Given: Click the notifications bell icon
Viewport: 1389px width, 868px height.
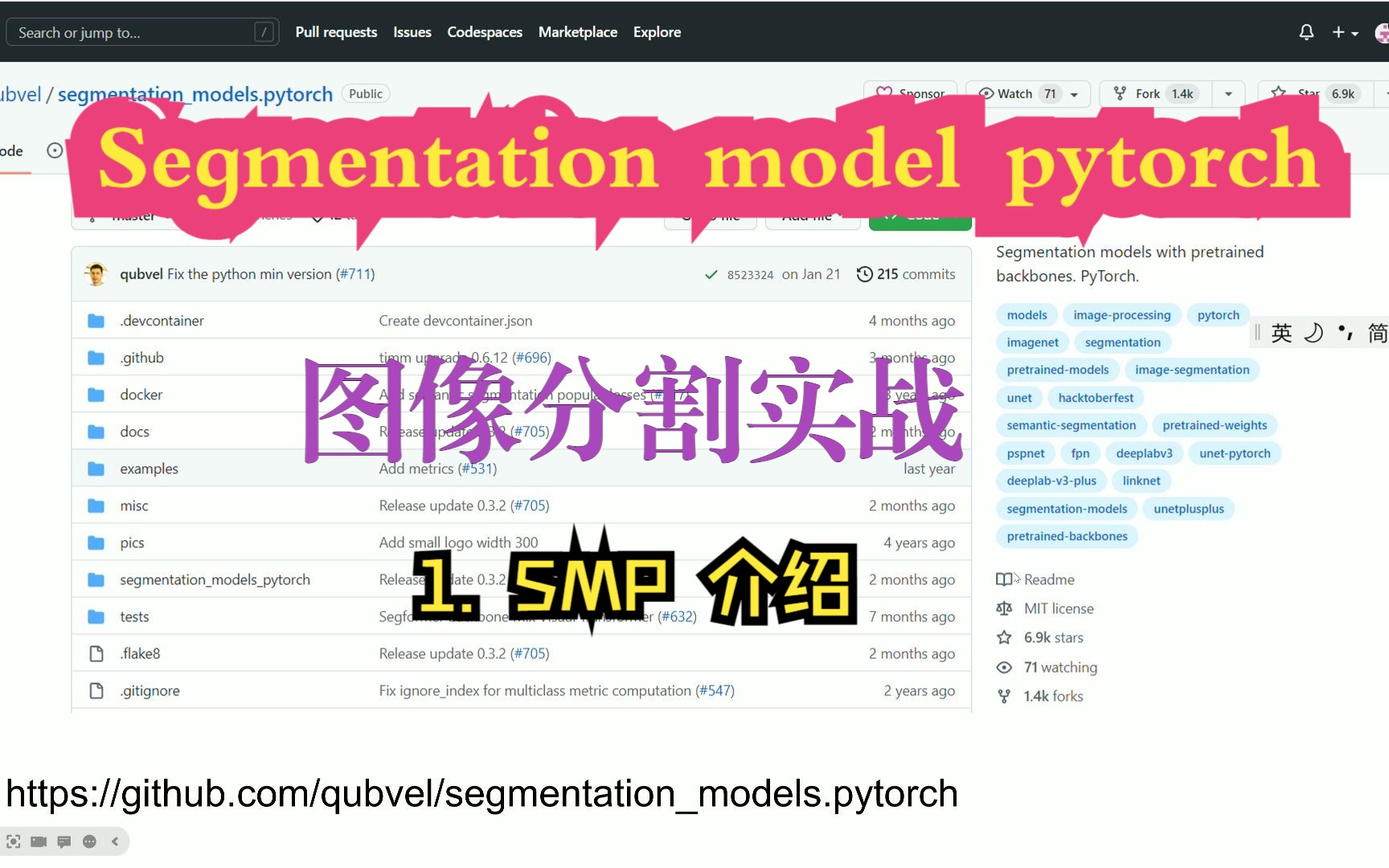Looking at the screenshot, I should pos(1306,32).
